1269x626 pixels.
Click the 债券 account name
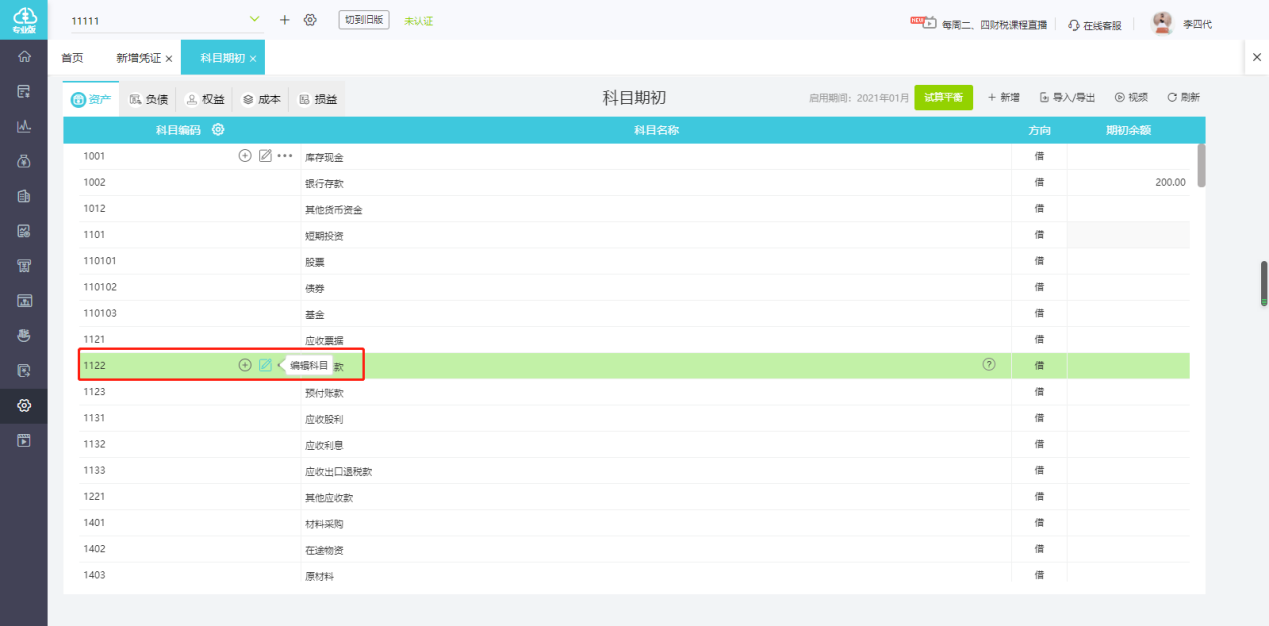point(314,288)
